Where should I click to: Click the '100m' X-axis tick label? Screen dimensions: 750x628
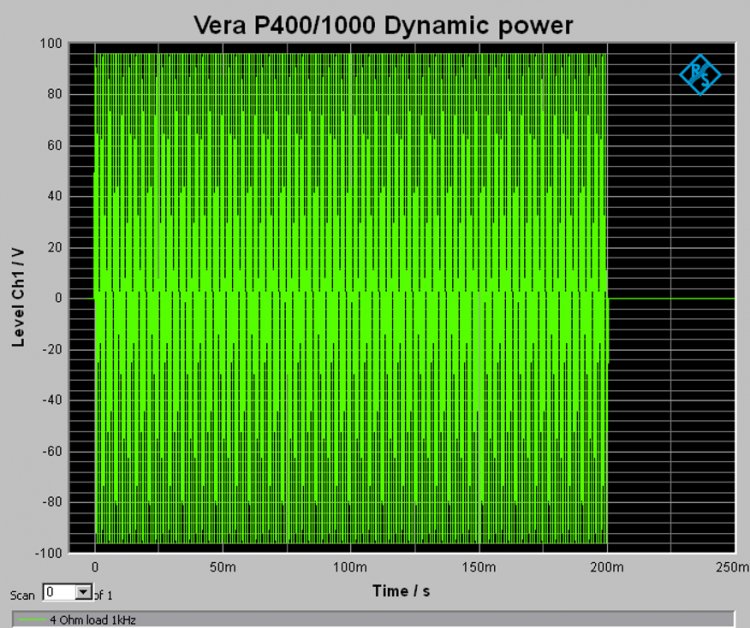coord(350,567)
